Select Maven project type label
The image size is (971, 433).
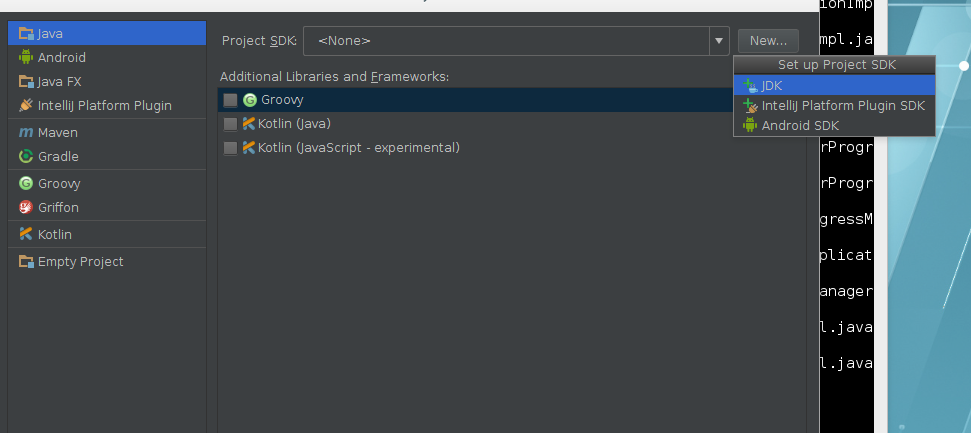tap(58, 133)
